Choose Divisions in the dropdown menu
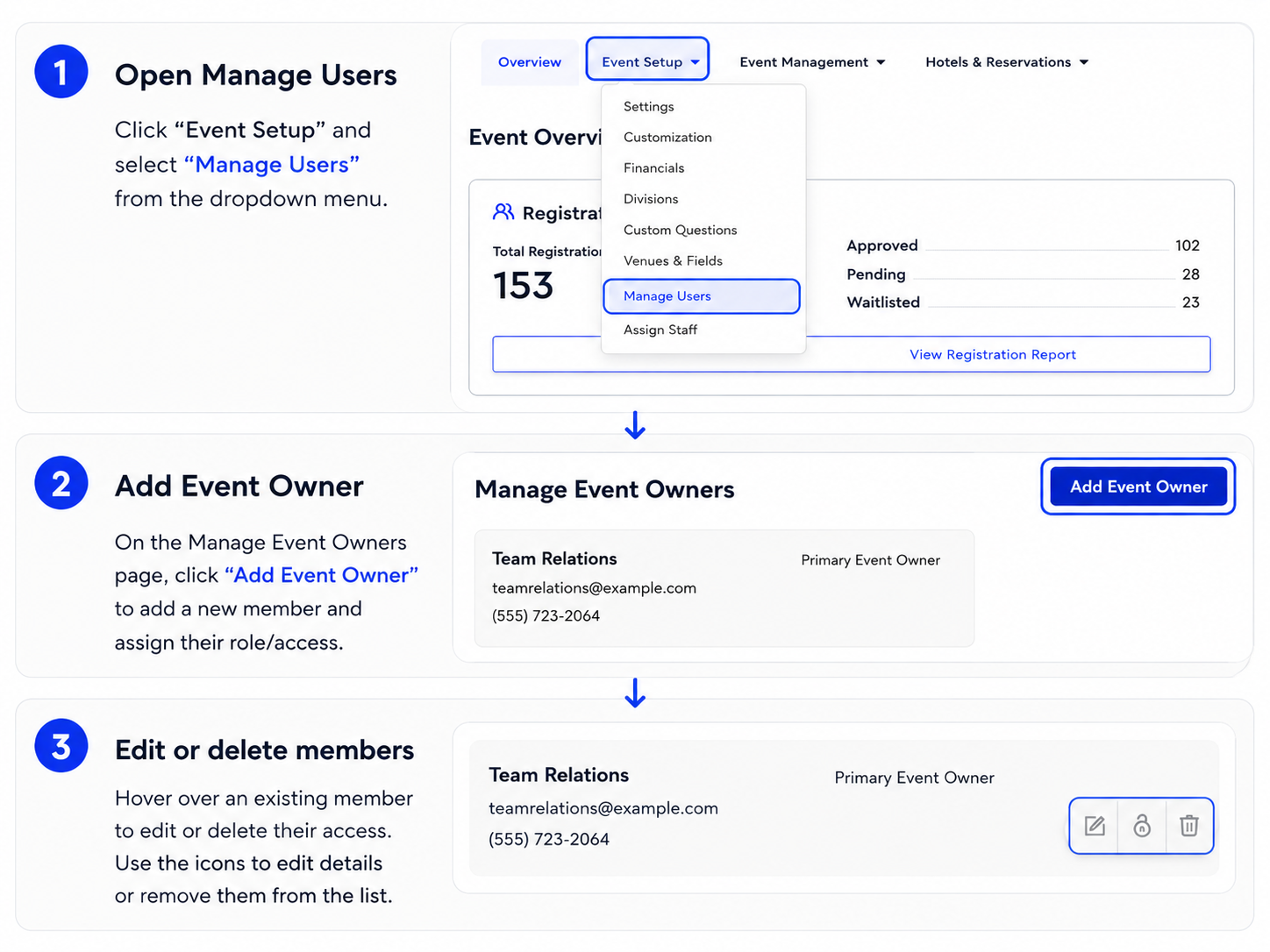Viewport: 1270px width, 952px height. [x=651, y=199]
